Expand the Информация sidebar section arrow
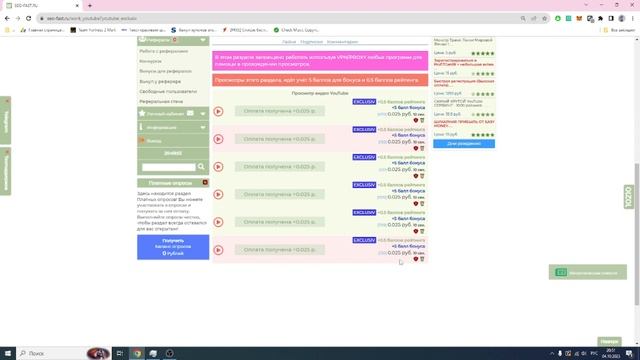The image size is (640, 360). point(203,127)
